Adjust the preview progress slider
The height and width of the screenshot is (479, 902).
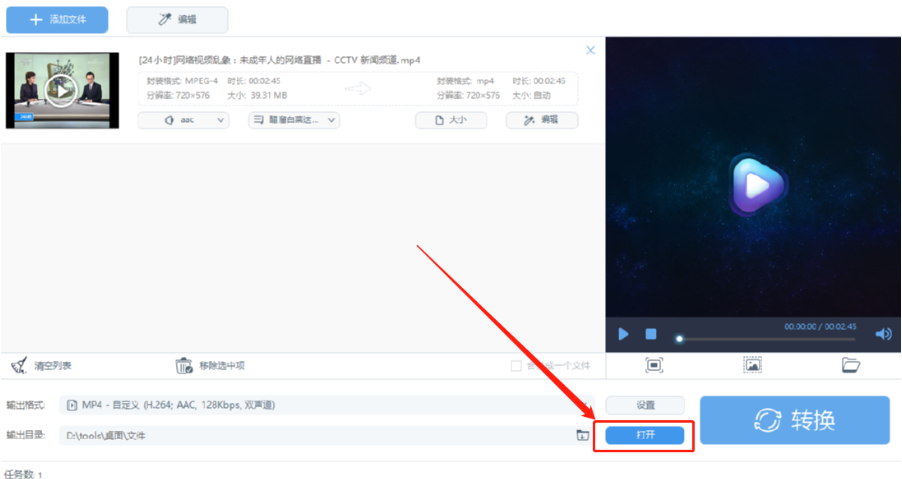(767, 339)
